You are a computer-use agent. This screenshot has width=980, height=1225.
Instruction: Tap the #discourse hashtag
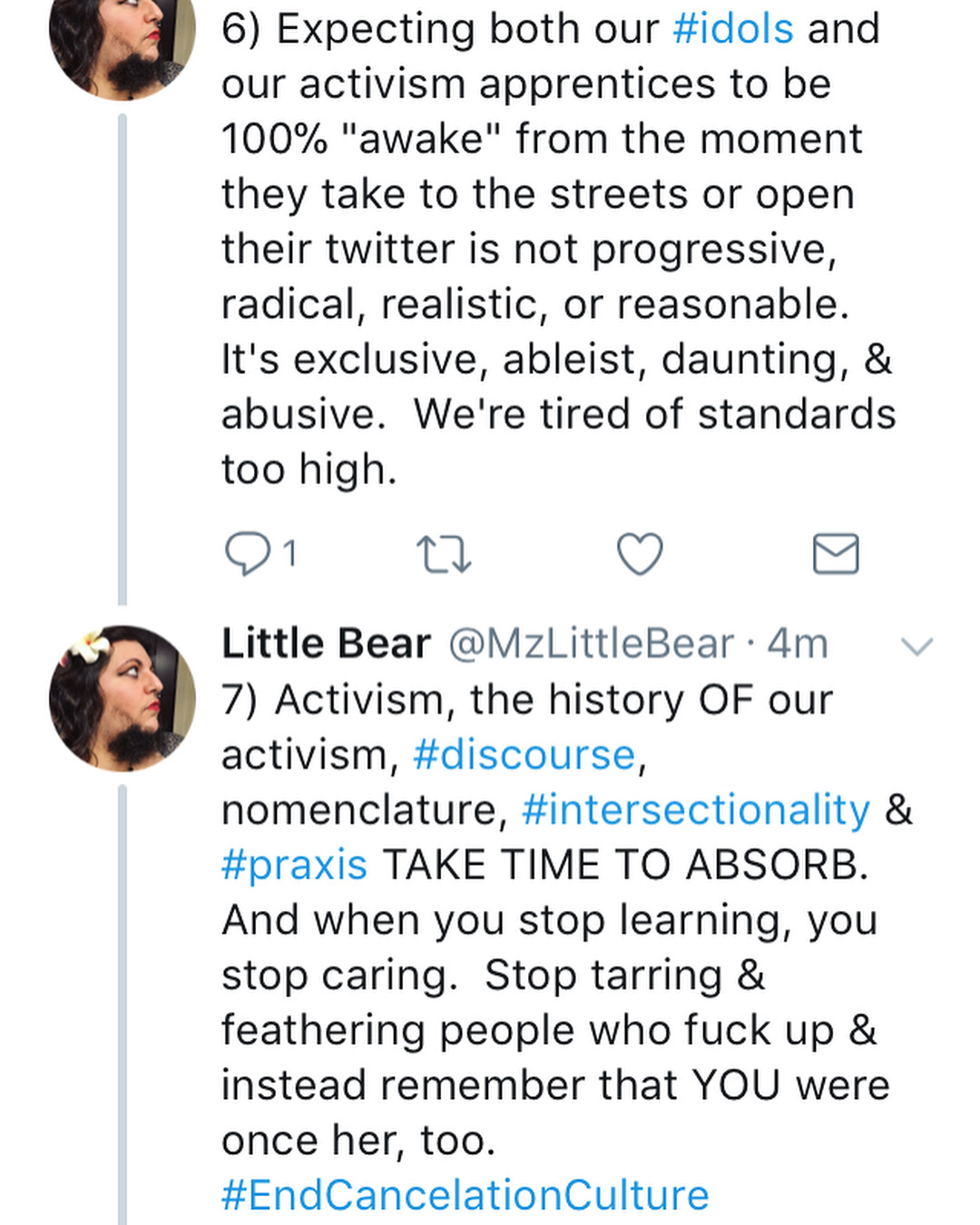(524, 755)
